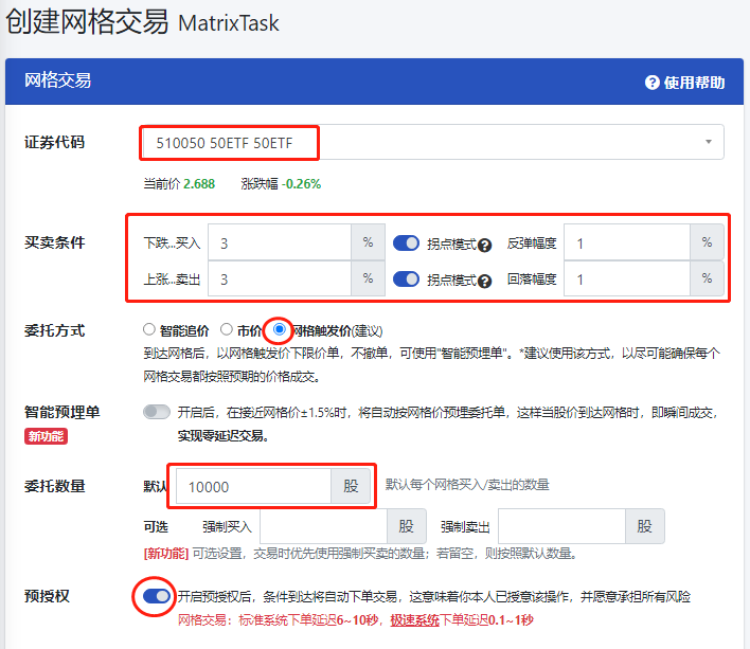Click the 回落幅度 input field

coord(627,279)
